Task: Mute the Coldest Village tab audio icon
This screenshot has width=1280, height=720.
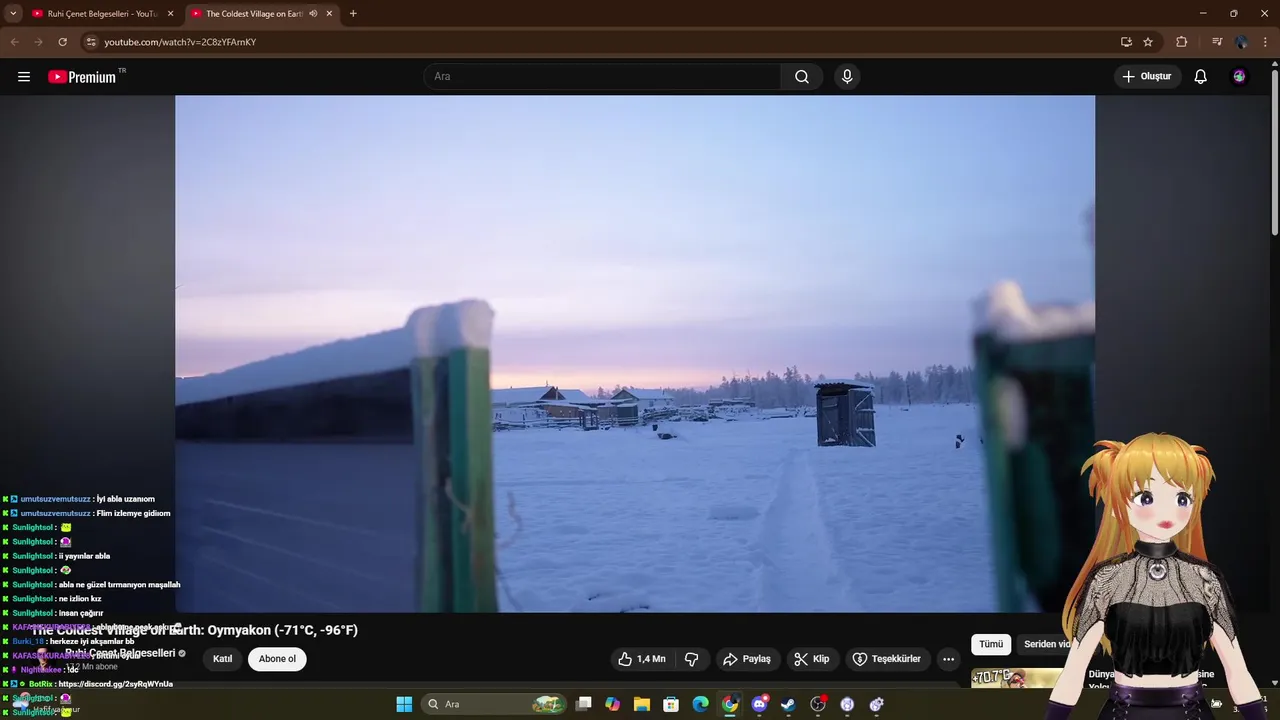Action: 313,14
